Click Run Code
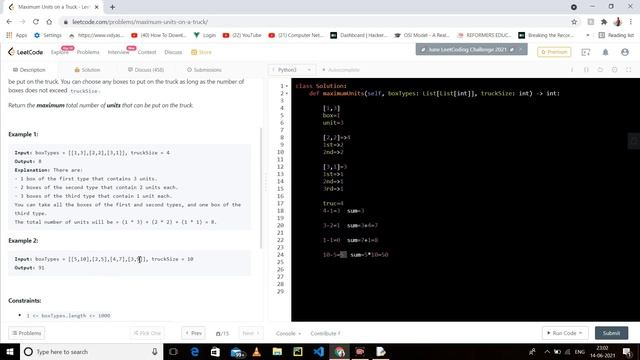Screen dimensions: 640x360 564,333
